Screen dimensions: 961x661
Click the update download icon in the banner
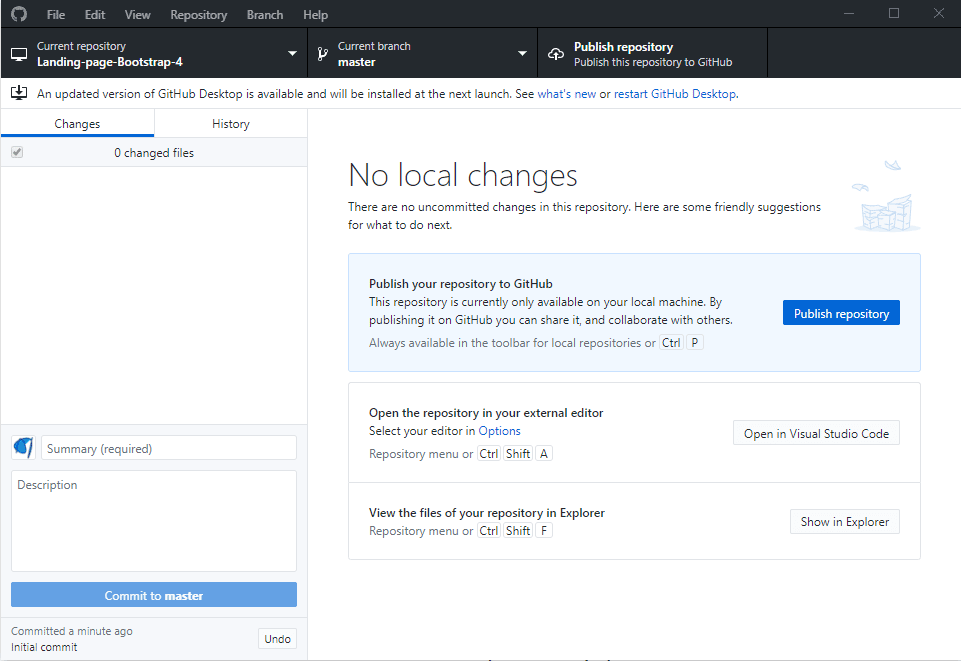tap(19, 93)
